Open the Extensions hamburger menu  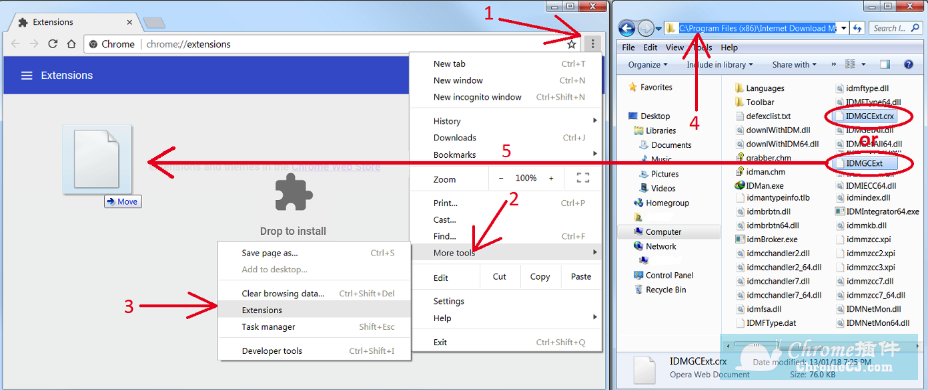click(x=26, y=76)
